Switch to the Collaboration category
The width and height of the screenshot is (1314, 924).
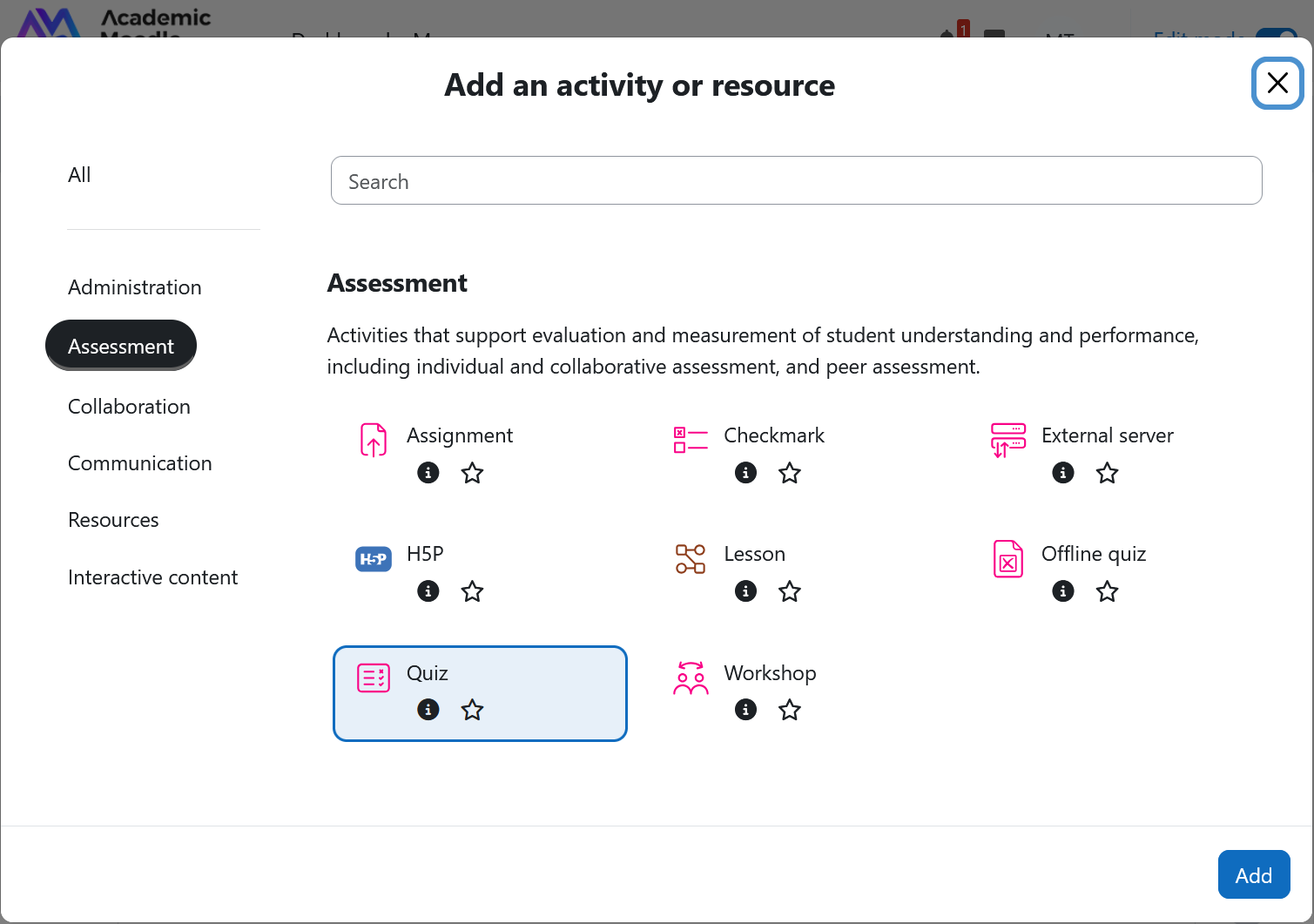pyautogui.click(x=129, y=407)
